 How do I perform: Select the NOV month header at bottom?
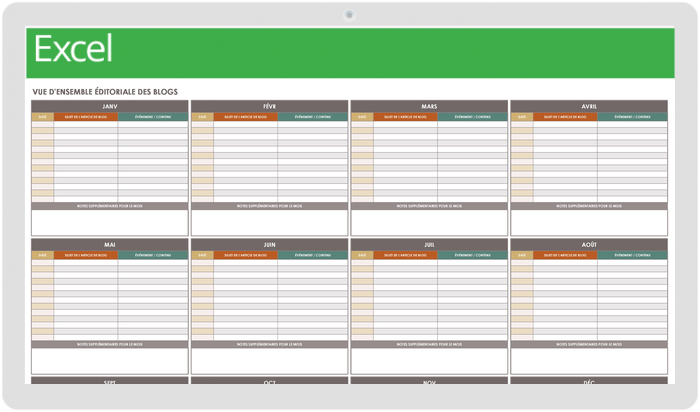coord(429,381)
